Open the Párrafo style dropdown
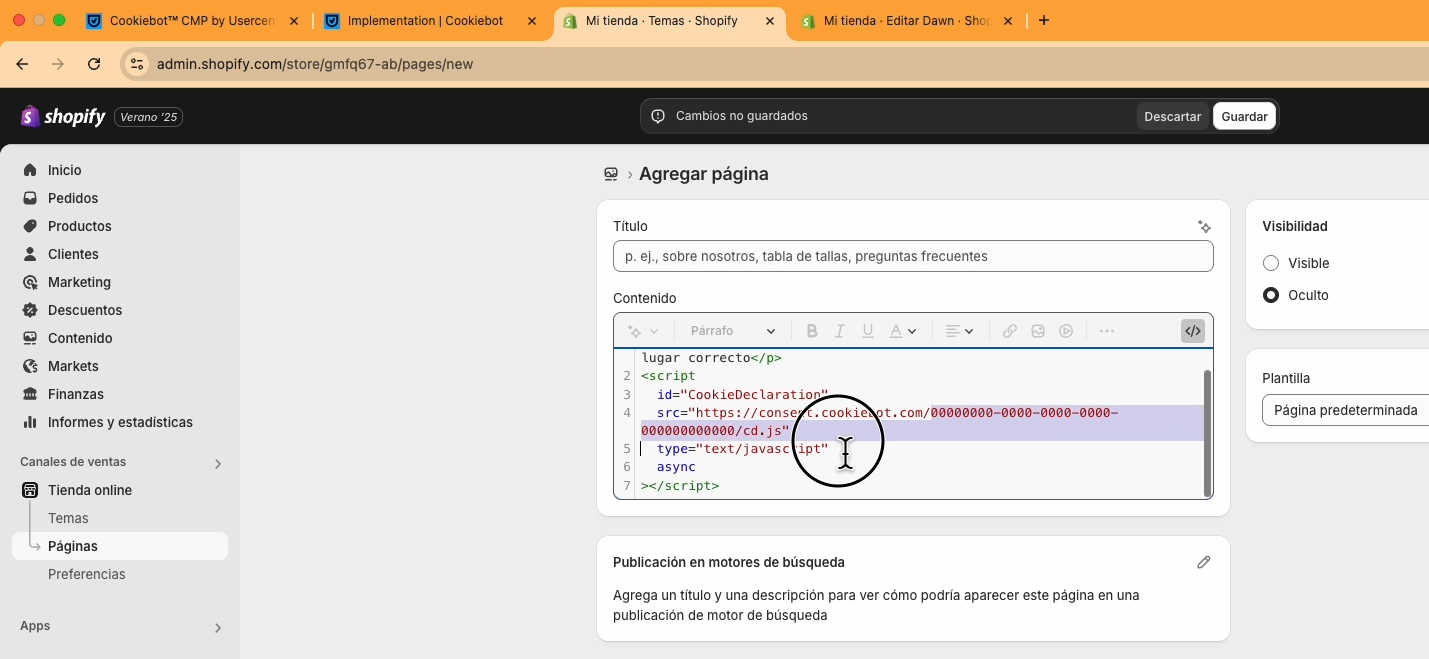This screenshot has width=1429, height=659. [732, 331]
